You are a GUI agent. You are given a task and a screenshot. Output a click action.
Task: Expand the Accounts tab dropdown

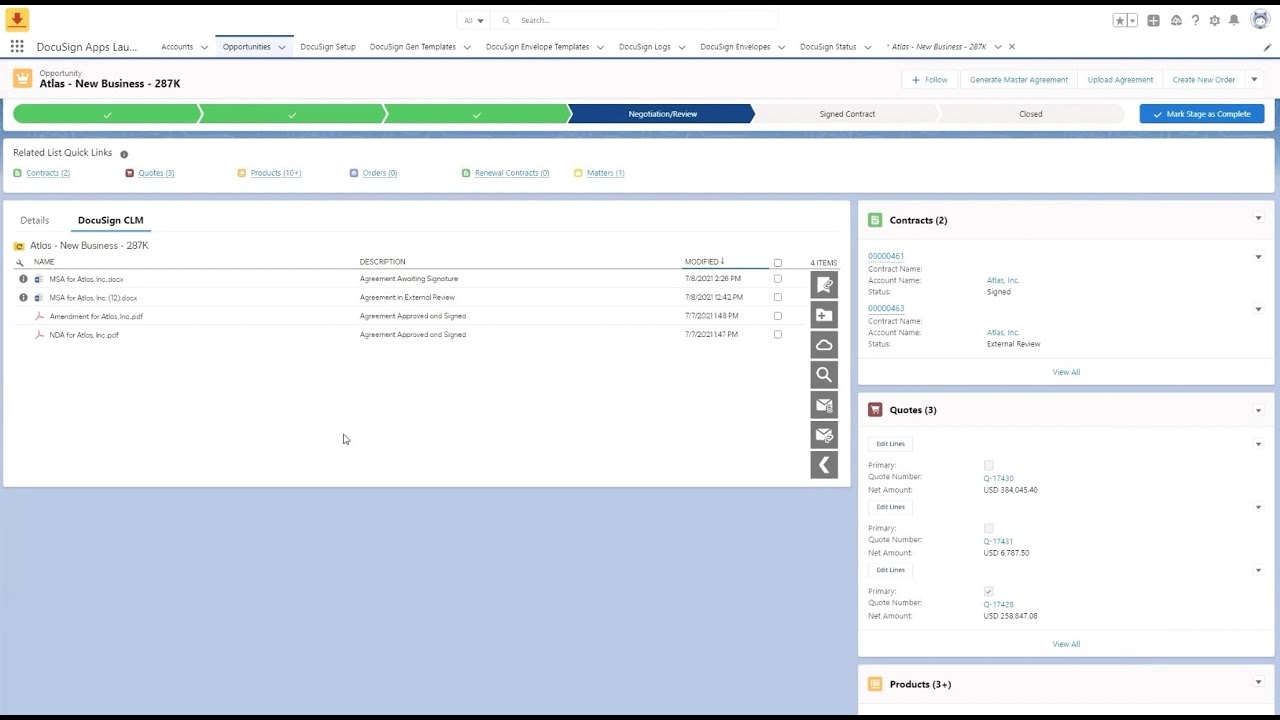204,47
